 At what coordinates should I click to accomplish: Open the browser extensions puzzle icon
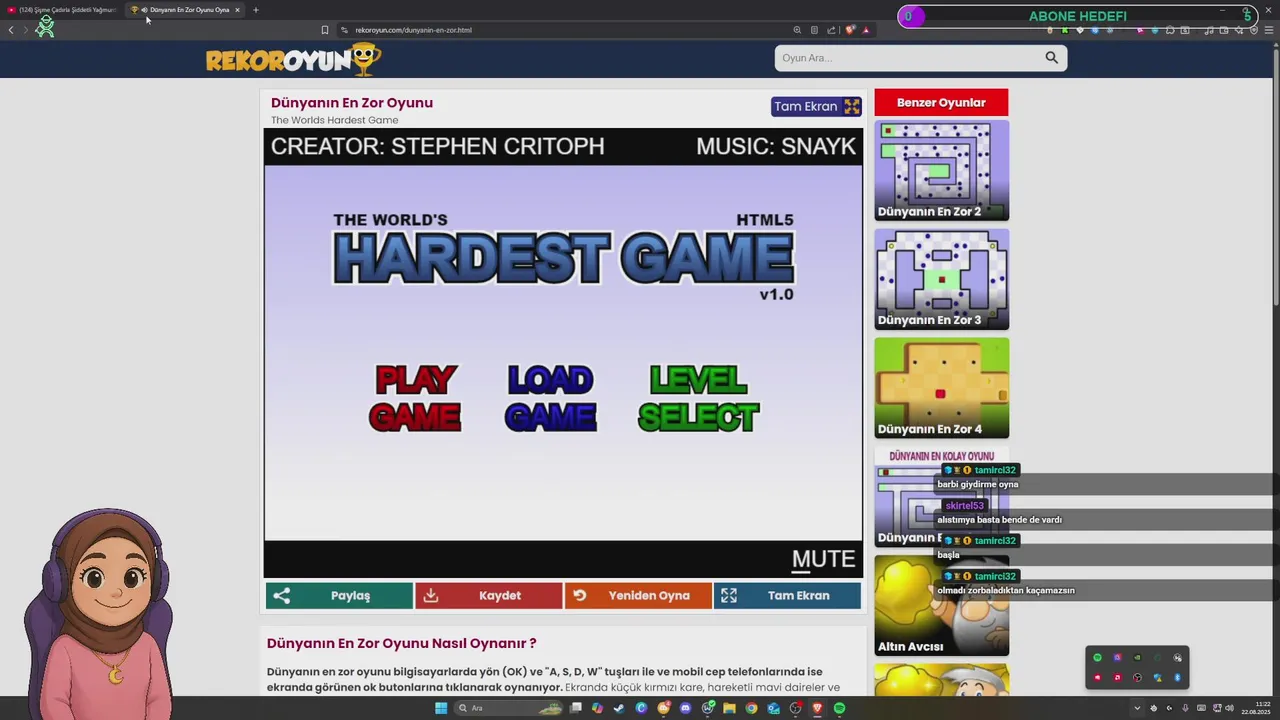coord(1170,30)
